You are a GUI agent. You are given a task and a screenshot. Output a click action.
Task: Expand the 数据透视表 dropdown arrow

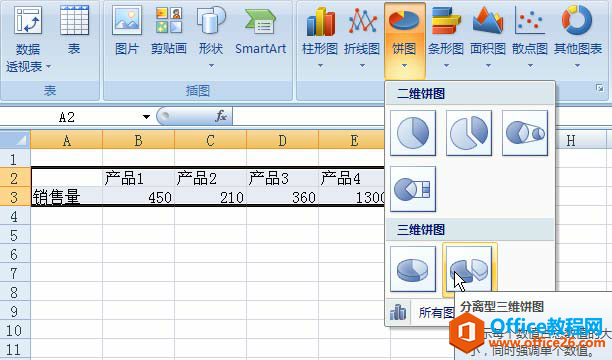[x=49, y=67]
